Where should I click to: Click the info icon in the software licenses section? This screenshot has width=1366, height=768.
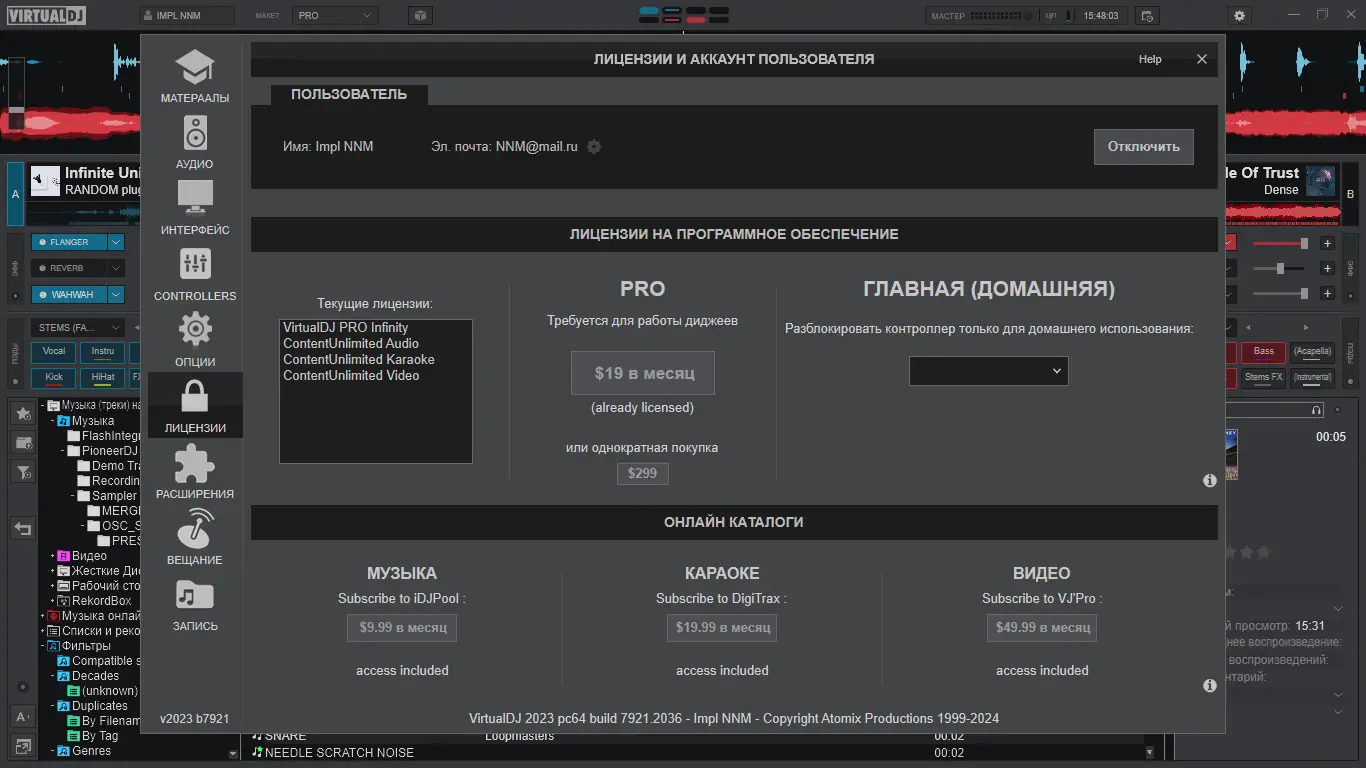1210,481
